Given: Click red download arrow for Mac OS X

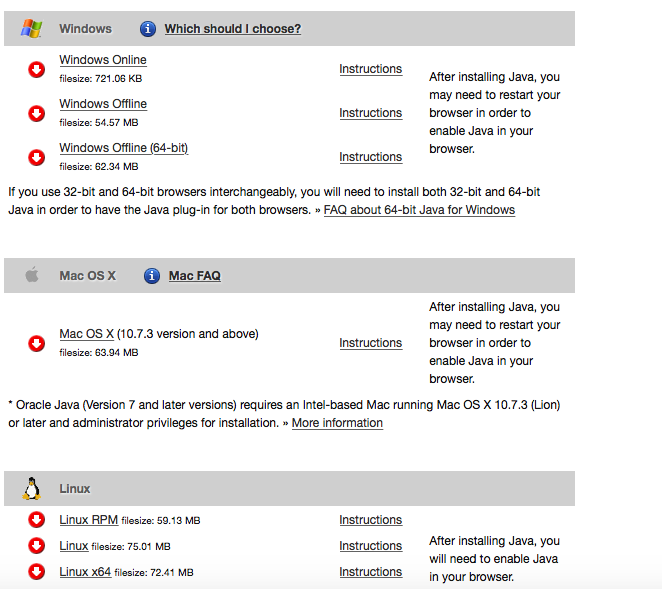Looking at the screenshot, I should pos(37,343).
